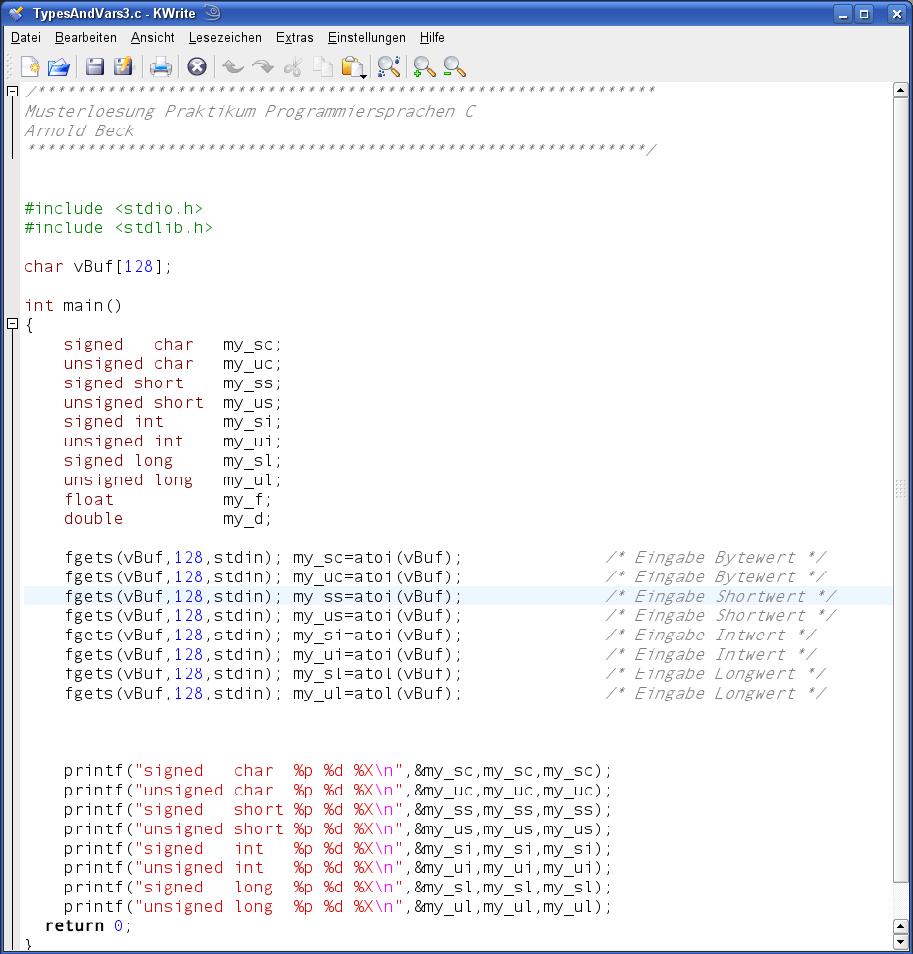Click the scrollbar down arrow at the bottom
The width and height of the screenshot is (913, 954).
pos(901,941)
